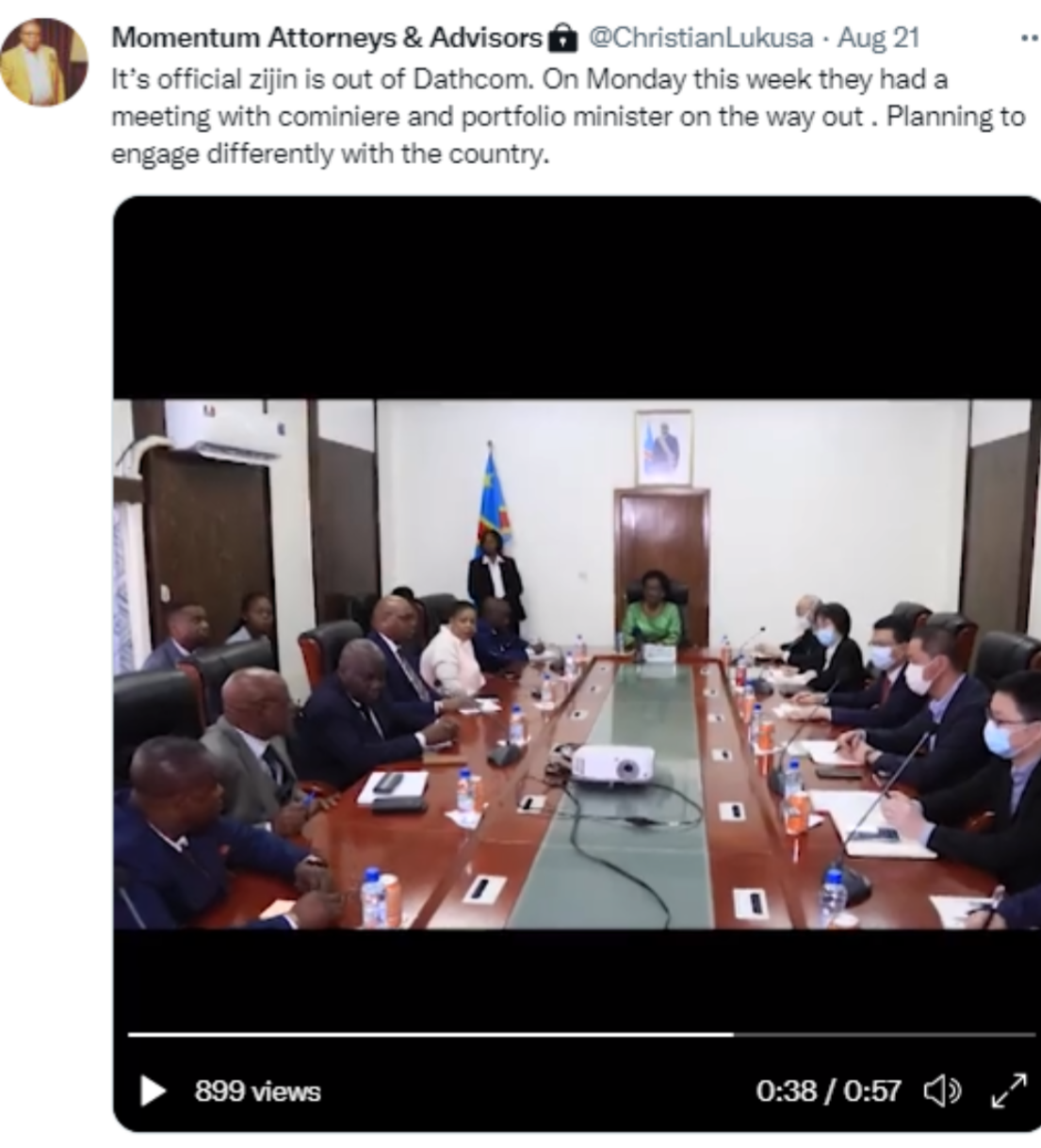Screen dimensions: 1041x1148
Task: Click the play button on the video
Action: tap(152, 1091)
